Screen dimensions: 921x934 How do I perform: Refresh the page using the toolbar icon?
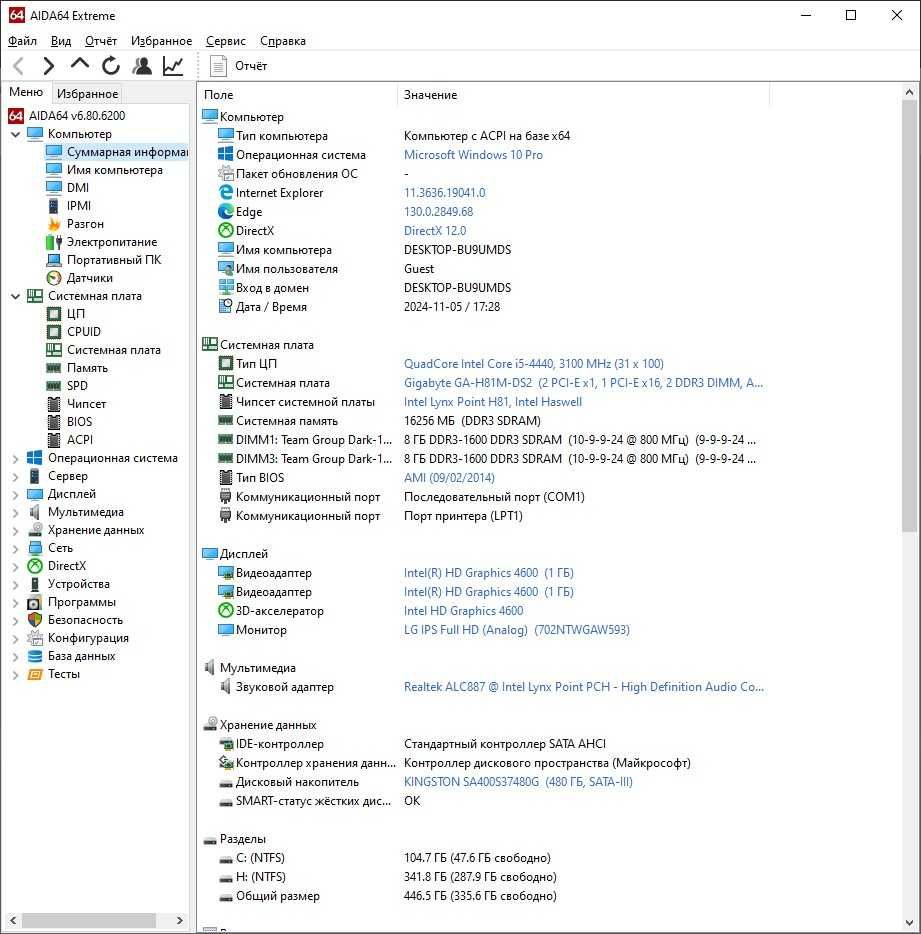point(111,66)
